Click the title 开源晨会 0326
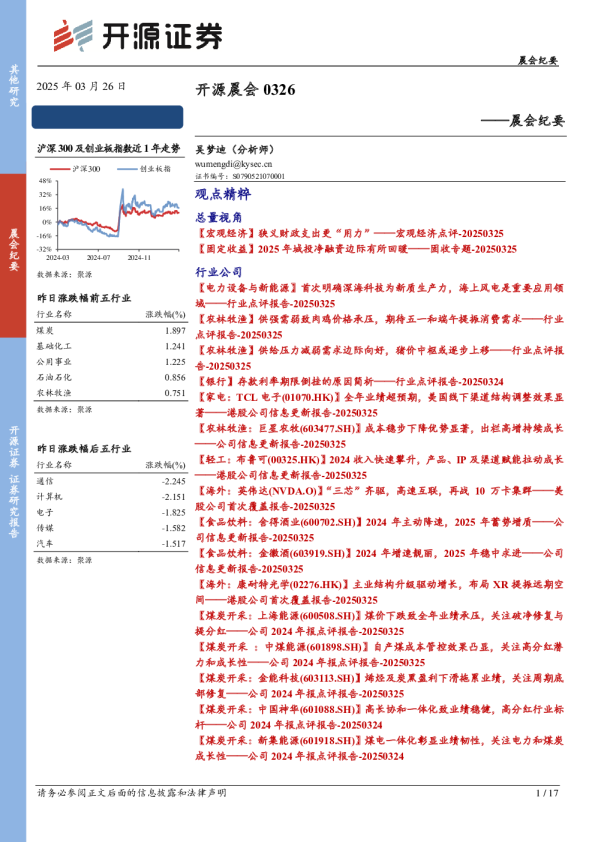This screenshot has height=842, width=595. (x=245, y=89)
